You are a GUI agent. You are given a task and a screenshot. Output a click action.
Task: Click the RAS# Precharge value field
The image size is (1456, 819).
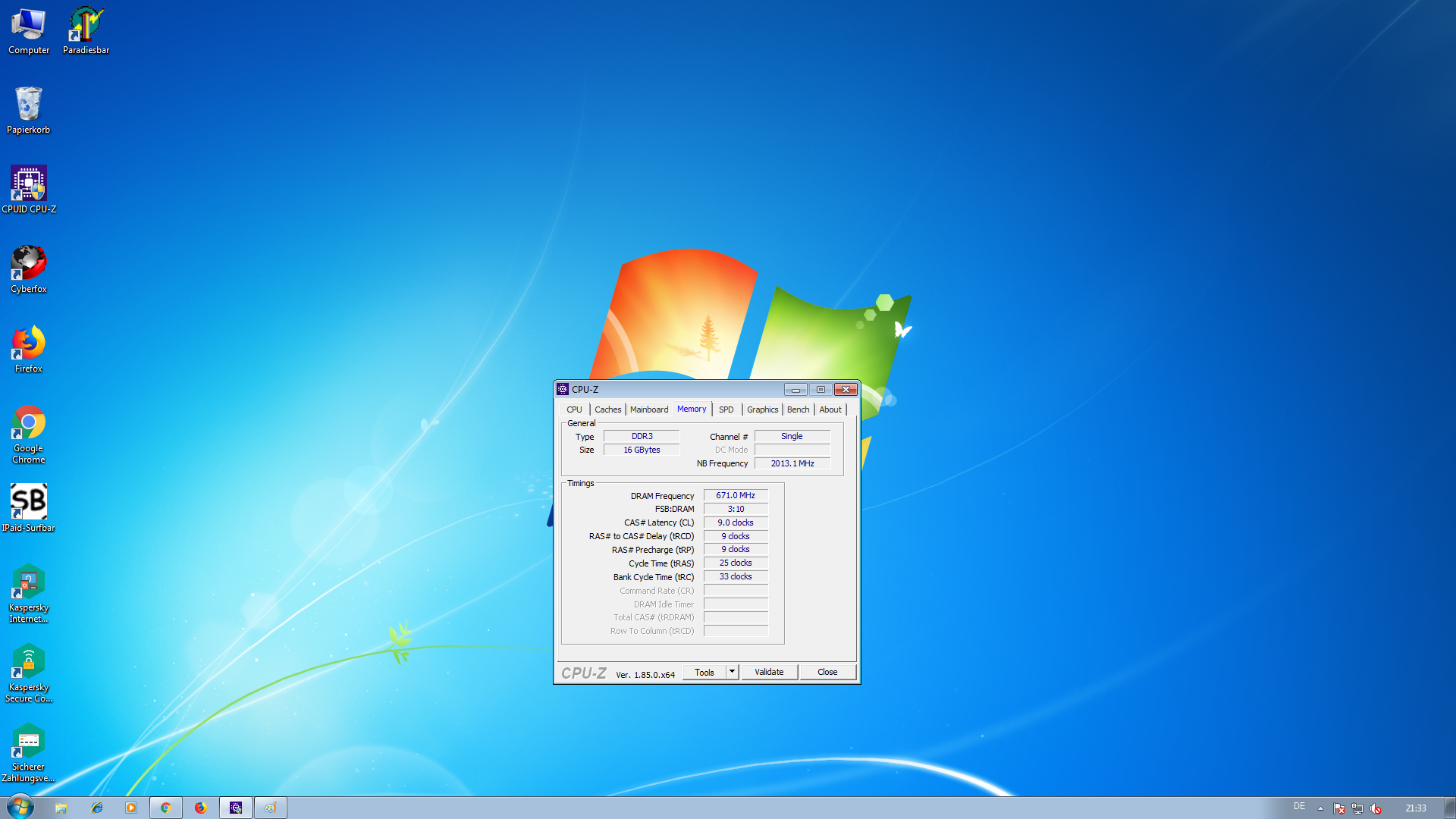click(x=736, y=549)
